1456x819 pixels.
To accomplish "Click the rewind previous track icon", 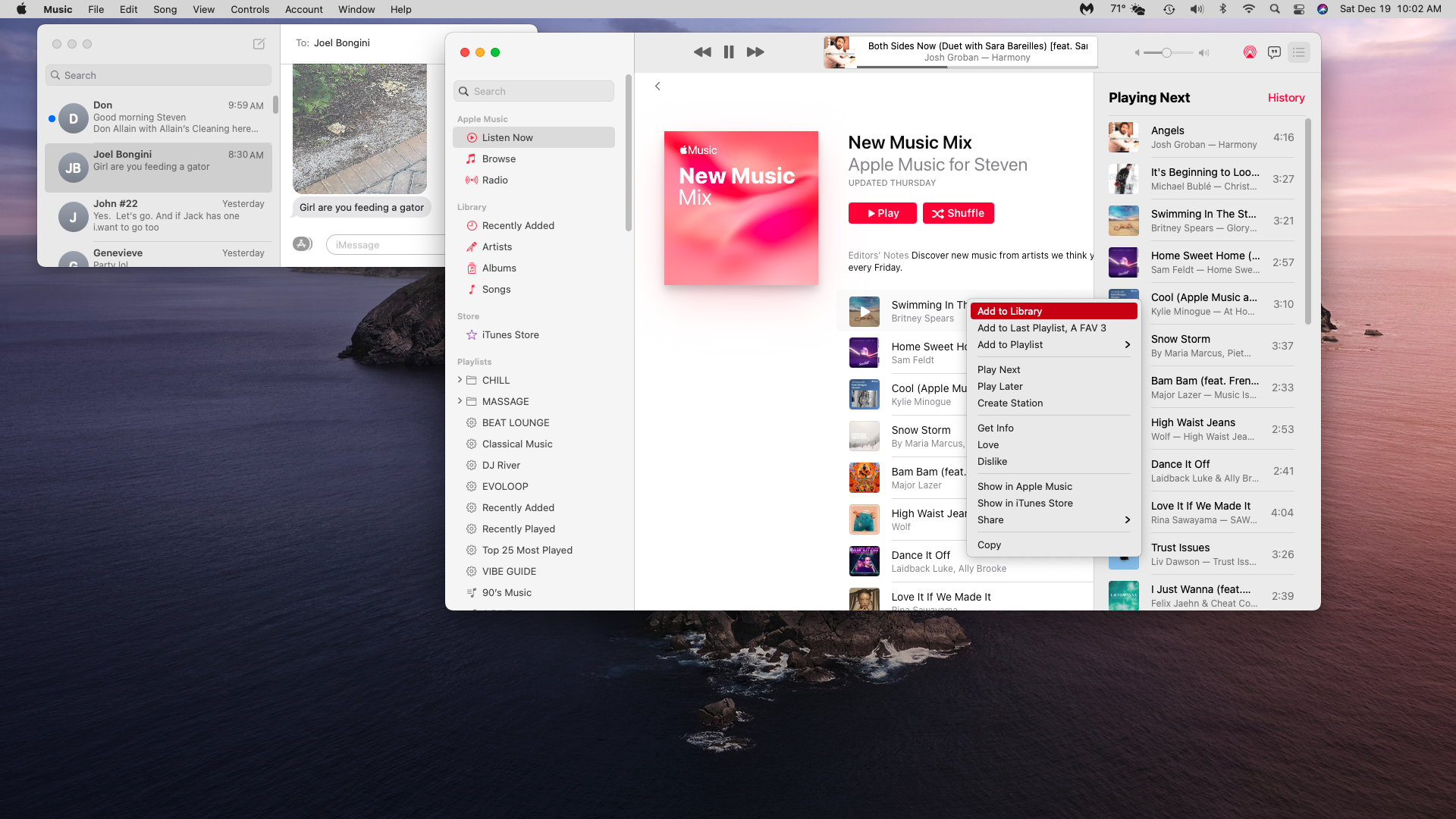I will tap(702, 52).
